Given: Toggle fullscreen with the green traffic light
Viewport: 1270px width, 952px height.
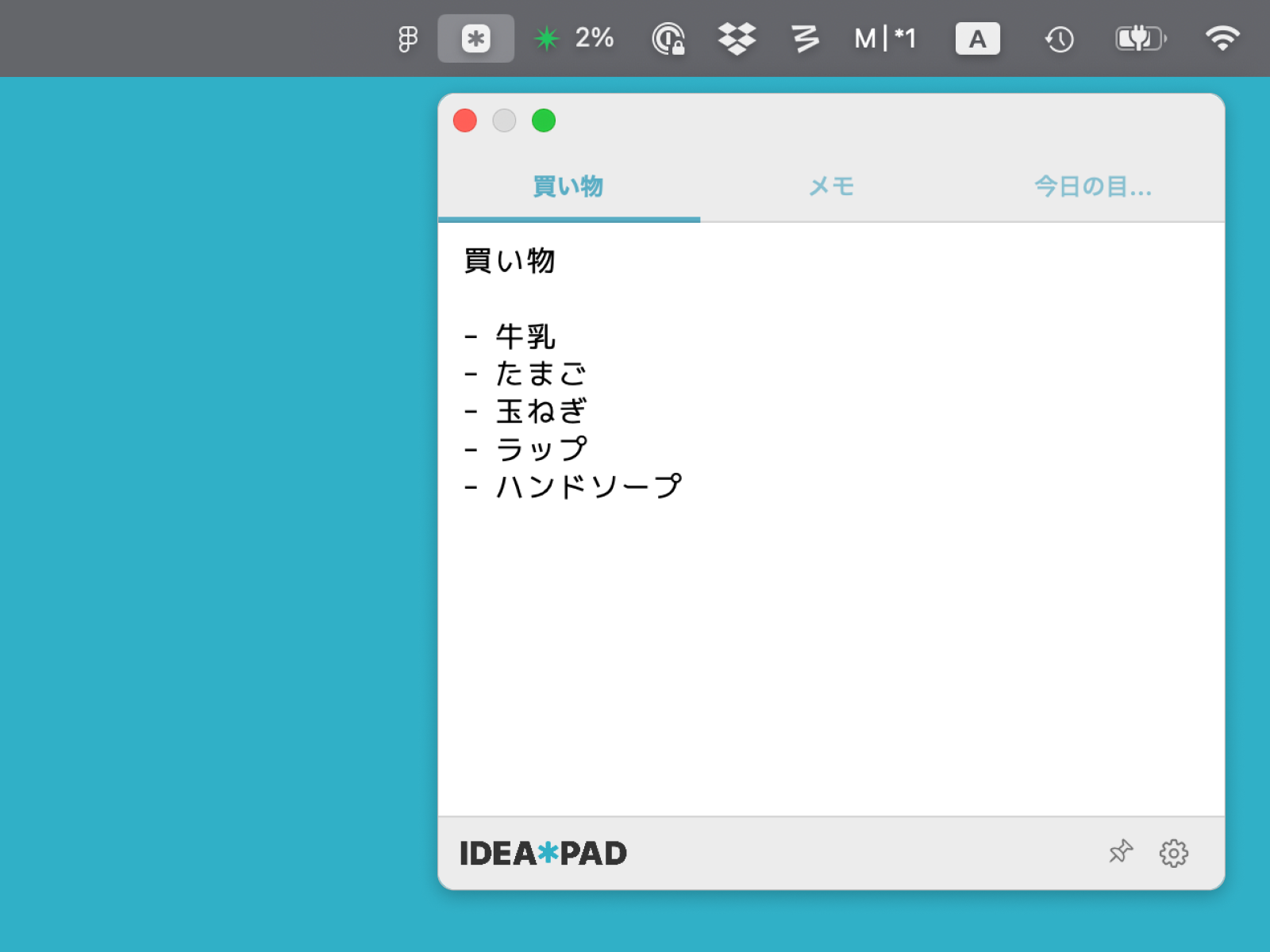Looking at the screenshot, I should click(x=544, y=121).
